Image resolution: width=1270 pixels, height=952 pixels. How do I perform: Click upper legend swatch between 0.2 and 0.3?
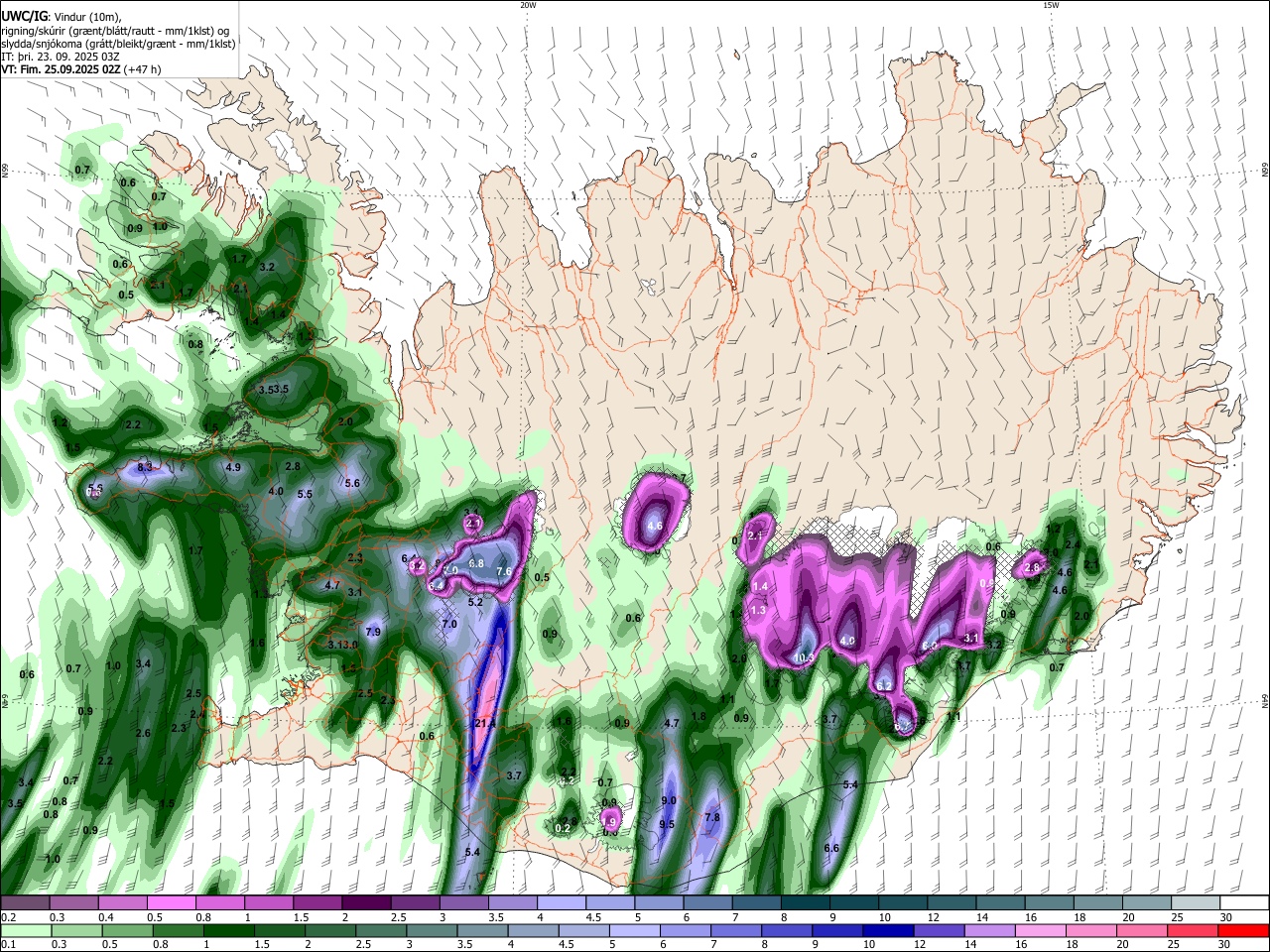[x=25, y=903]
